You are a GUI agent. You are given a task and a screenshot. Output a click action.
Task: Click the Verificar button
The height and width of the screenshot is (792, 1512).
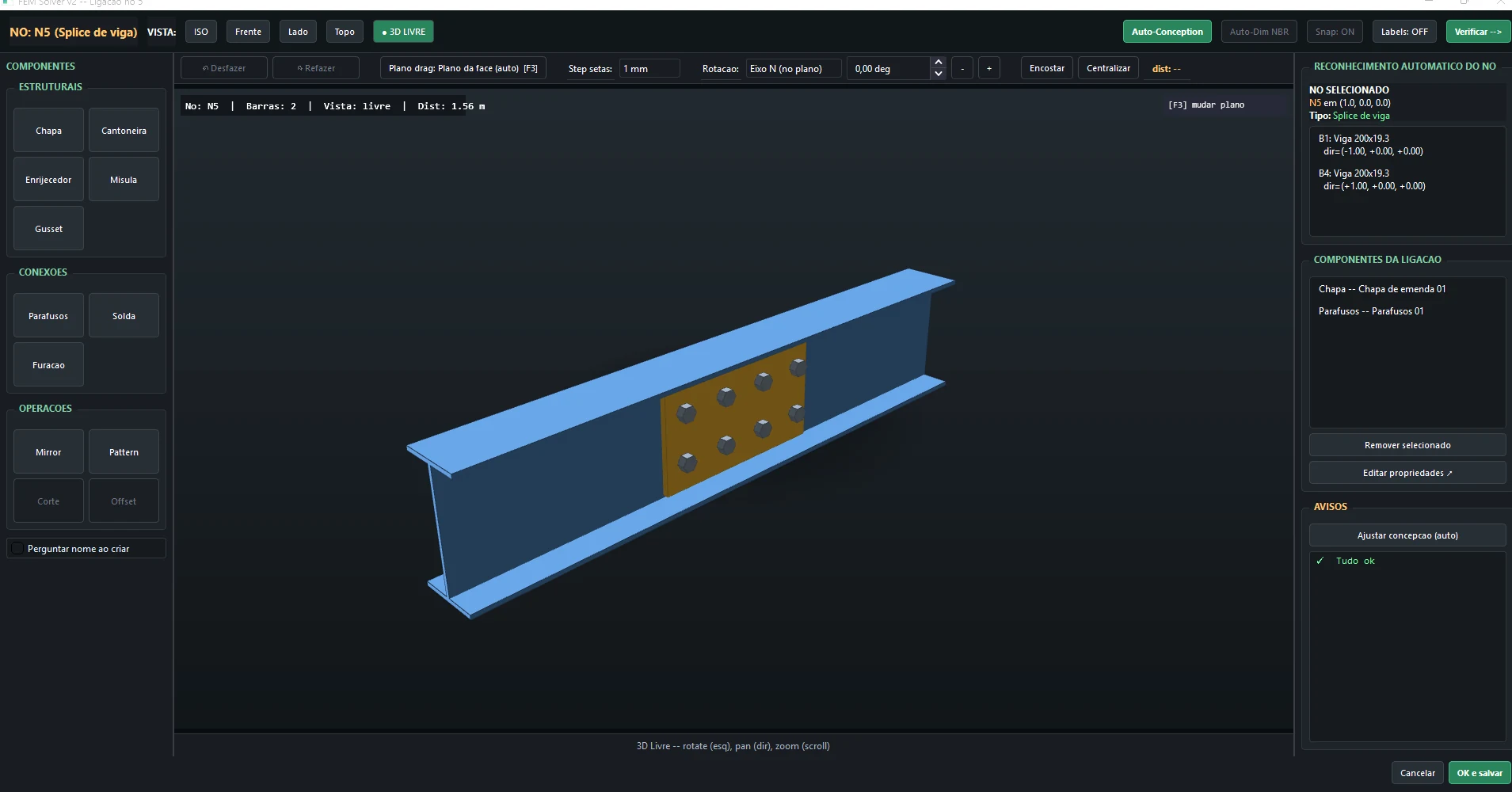tap(1478, 32)
